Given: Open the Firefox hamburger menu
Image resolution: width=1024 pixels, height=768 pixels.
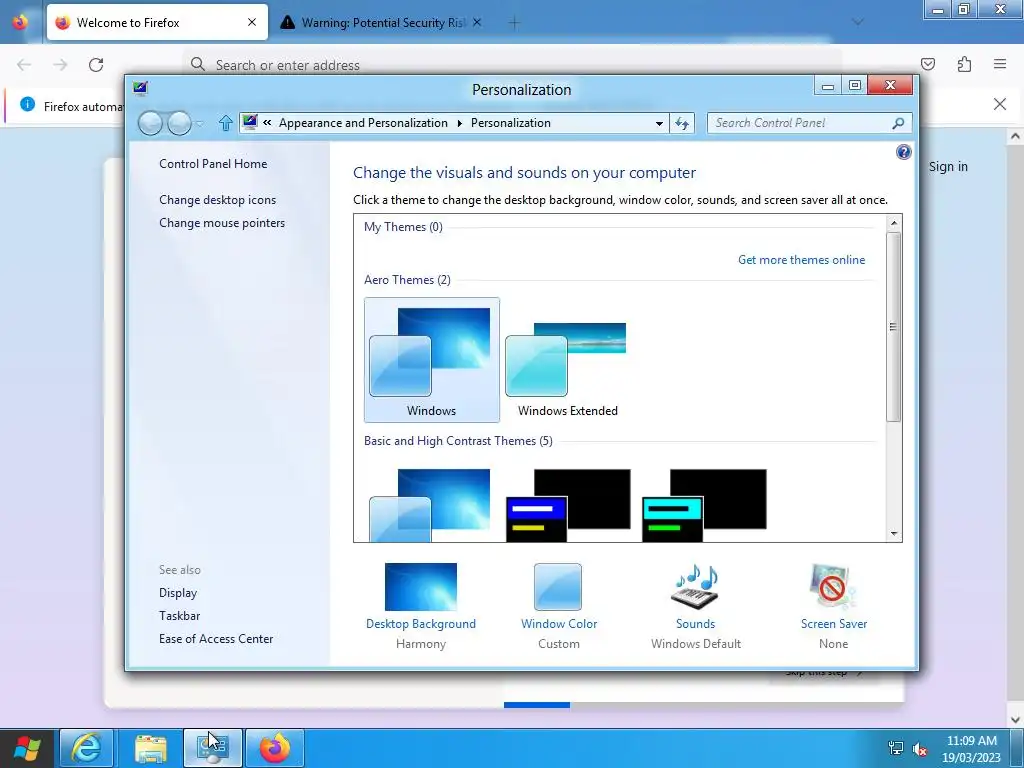Looking at the screenshot, I should click(x=1000, y=64).
